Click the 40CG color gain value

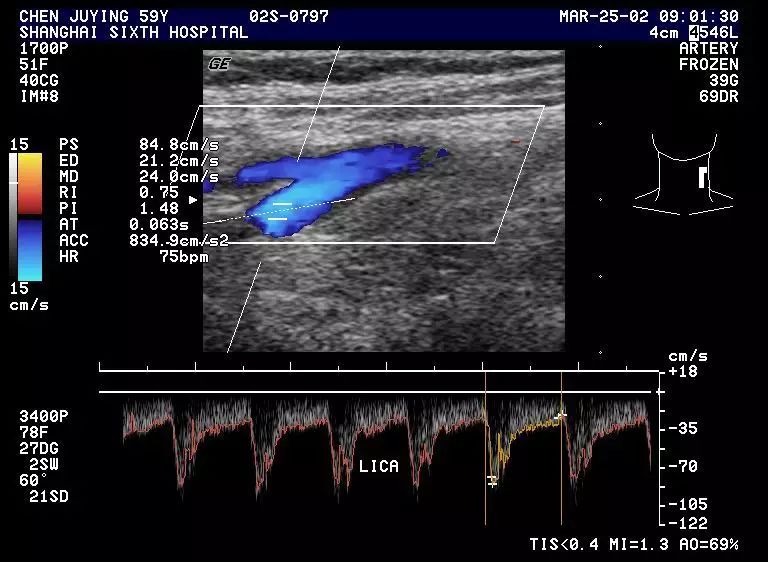coord(39,80)
